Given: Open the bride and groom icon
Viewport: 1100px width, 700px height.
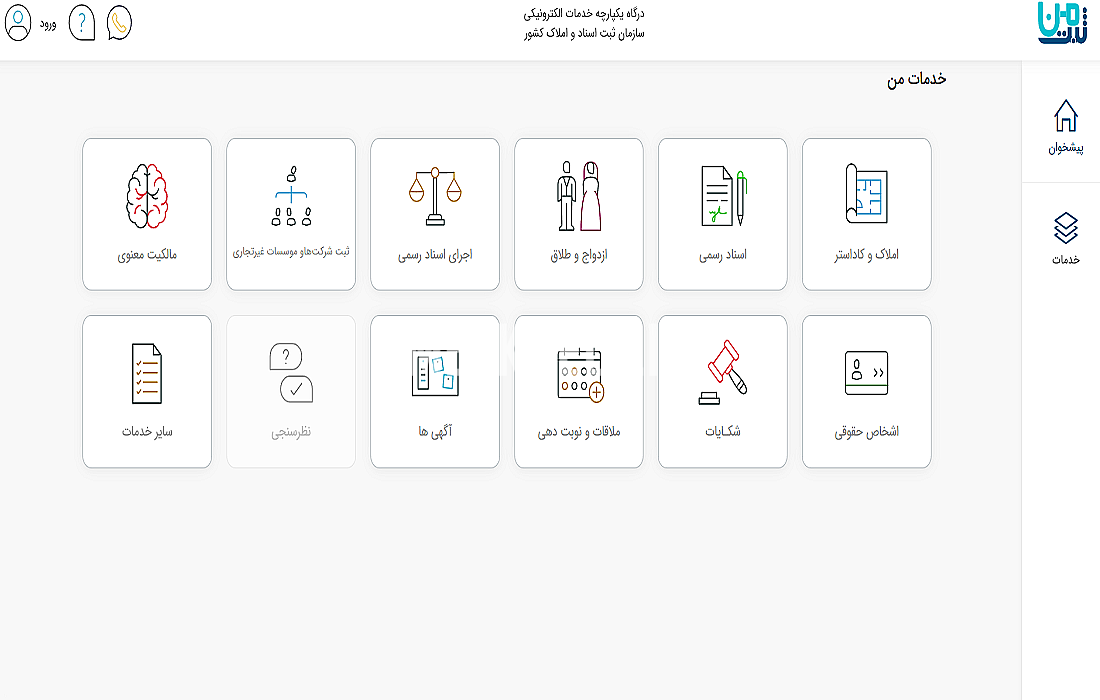Looking at the screenshot, I should click(x=579, y=196).
